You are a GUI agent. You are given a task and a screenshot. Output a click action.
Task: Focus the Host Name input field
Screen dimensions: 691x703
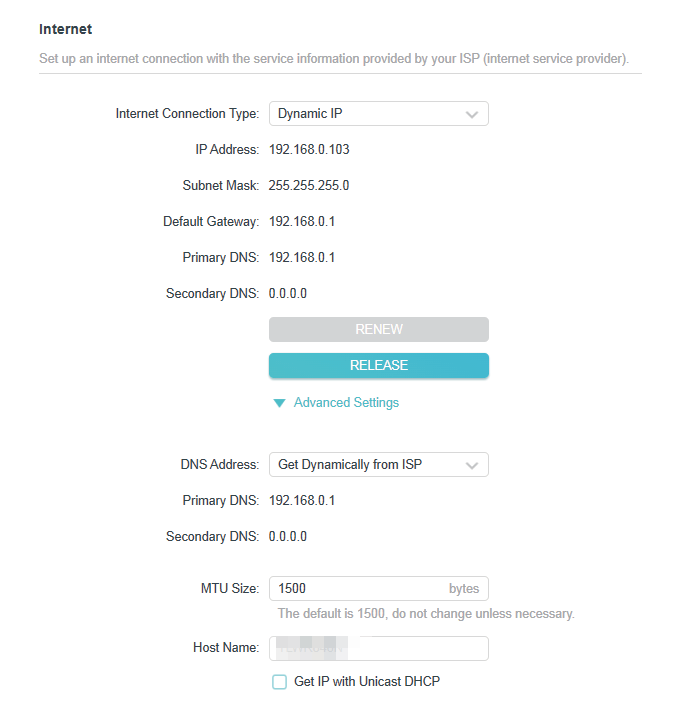click(378, 648)
